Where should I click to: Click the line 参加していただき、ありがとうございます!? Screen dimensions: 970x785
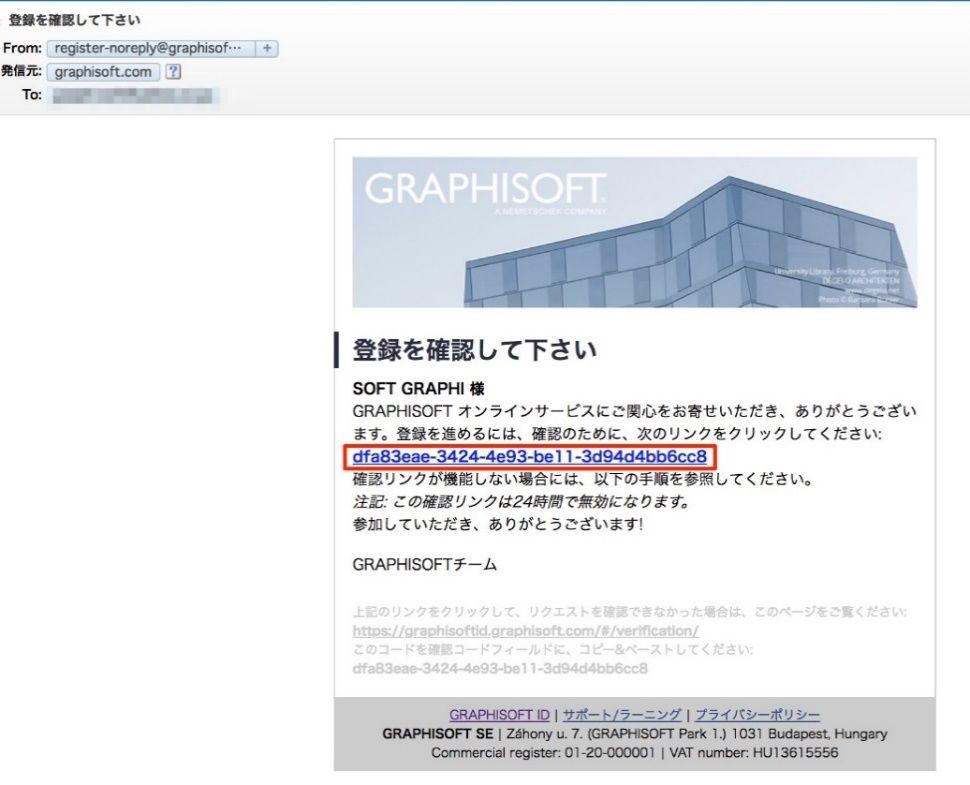pos(498,524)
